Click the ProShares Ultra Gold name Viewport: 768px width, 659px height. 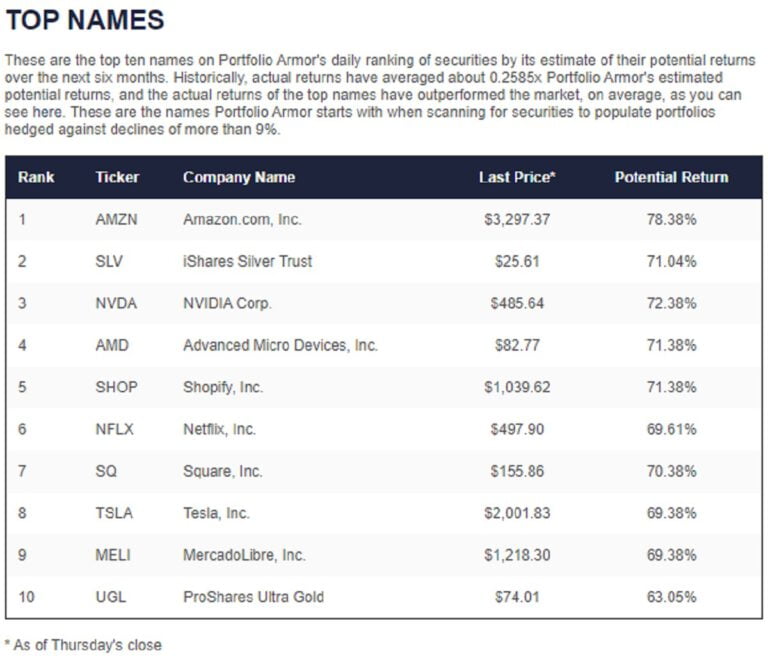click(253, 597)
